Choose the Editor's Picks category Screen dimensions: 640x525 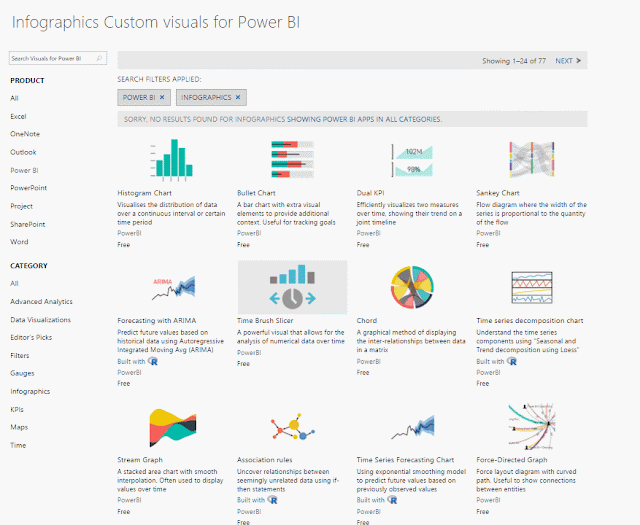coord(31,337)
